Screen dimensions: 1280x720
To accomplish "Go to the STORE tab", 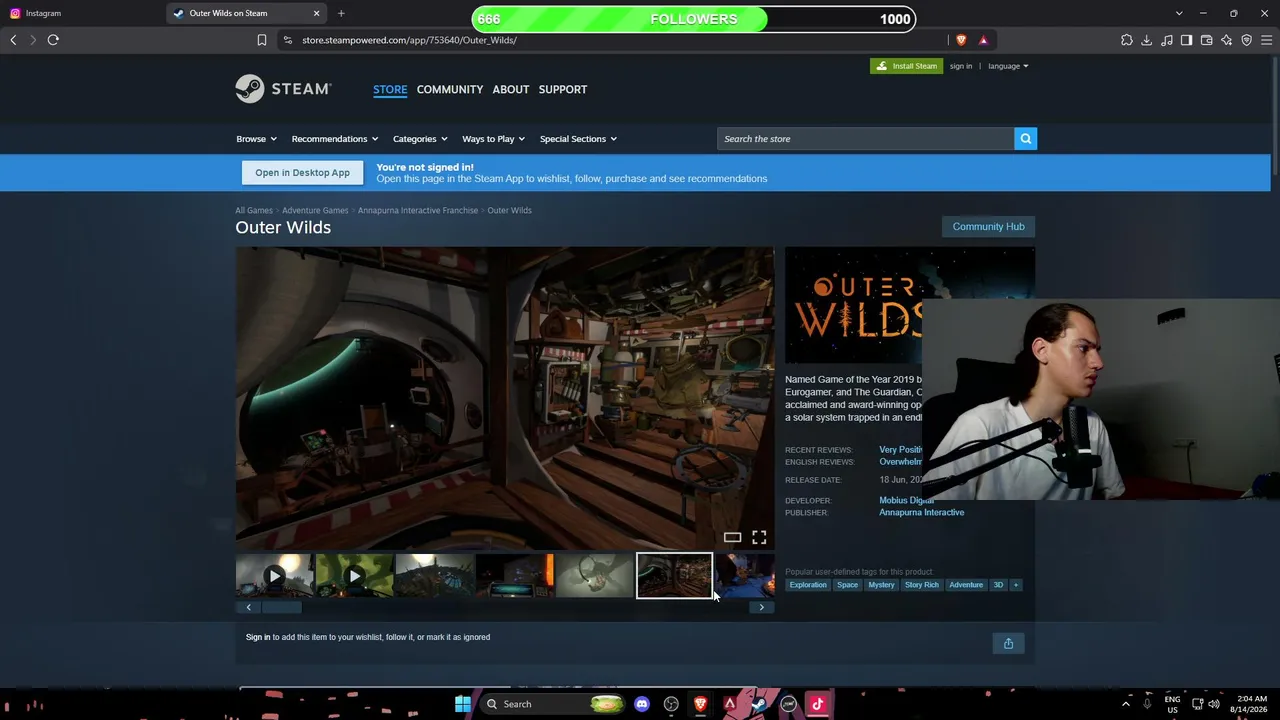I will (390, 89).
